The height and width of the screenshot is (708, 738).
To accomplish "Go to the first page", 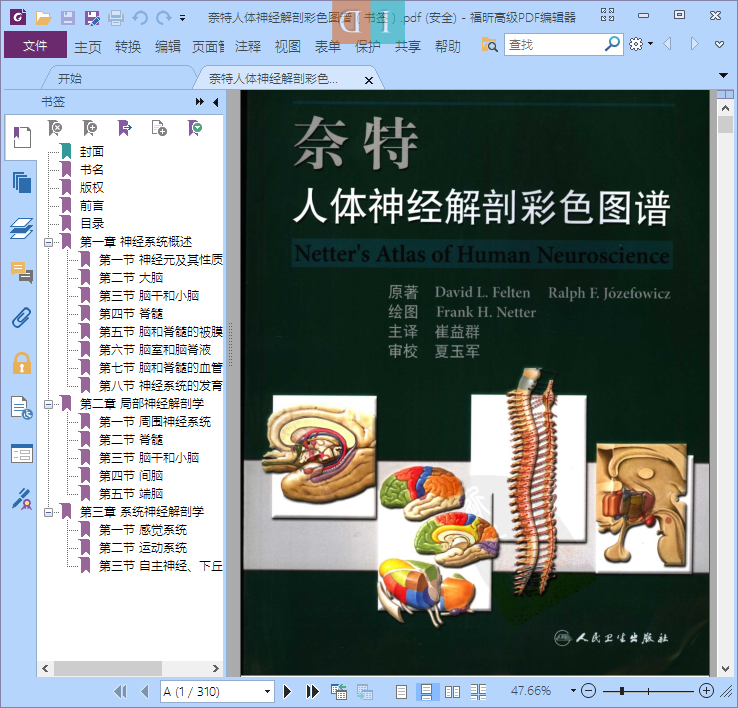I will [120, 692].
